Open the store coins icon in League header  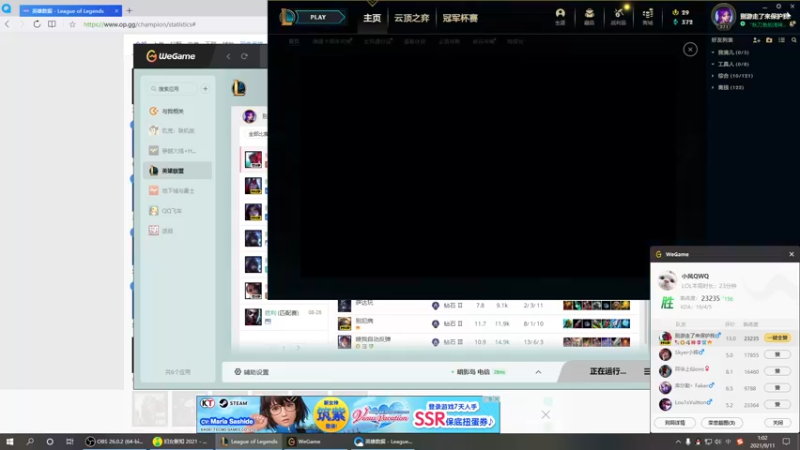pyautogui.click(x=647, y=16)
